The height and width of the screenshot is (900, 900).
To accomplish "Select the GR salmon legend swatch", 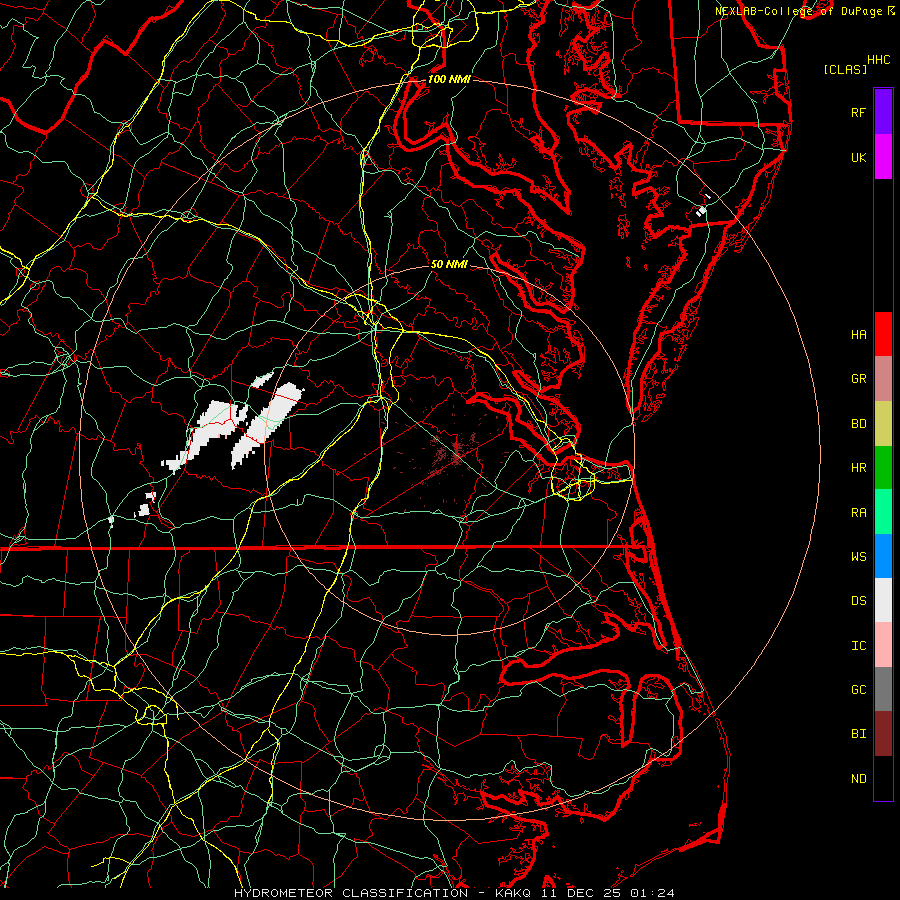I will click(883, 378).
